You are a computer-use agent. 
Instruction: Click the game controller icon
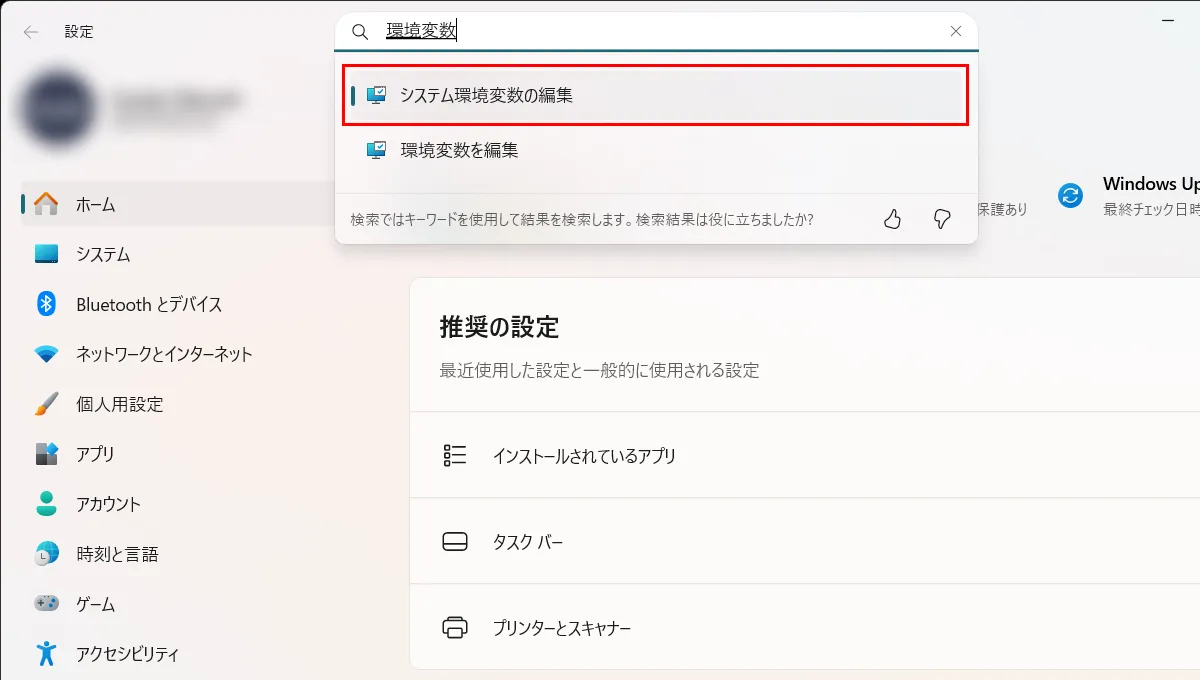pos(47,604)
